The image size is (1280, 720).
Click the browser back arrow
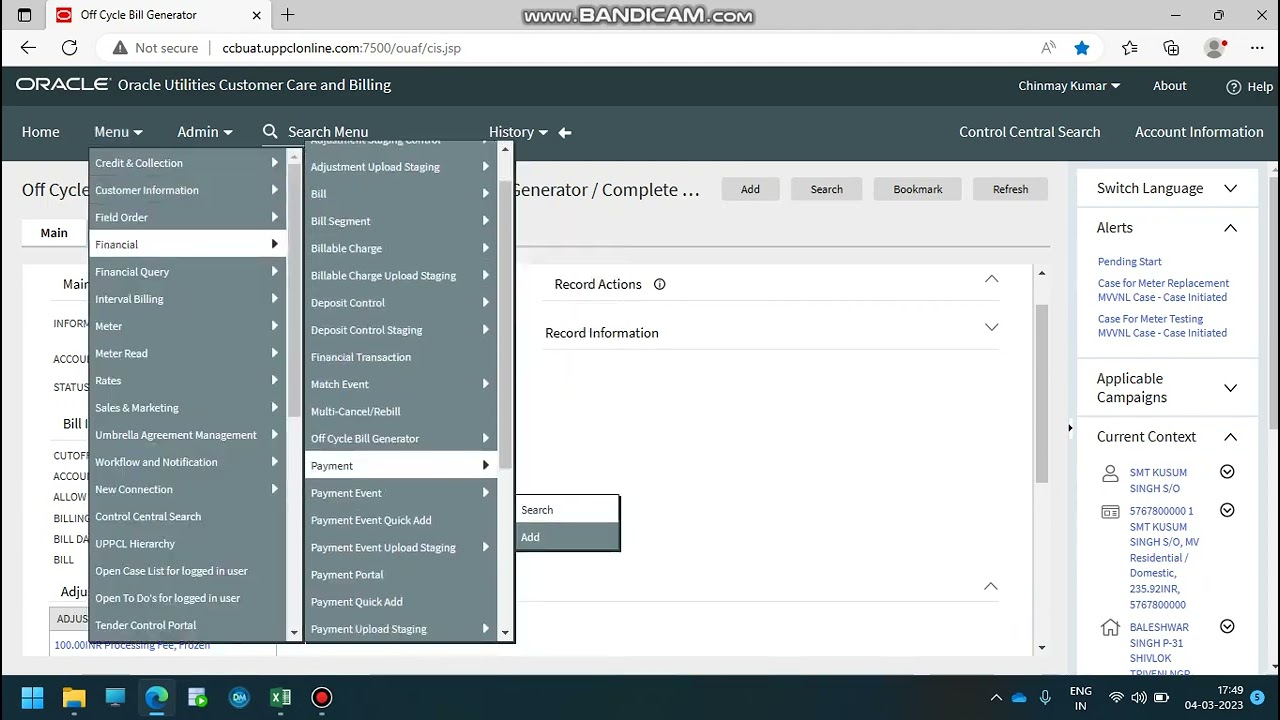click(x=28, y=47)
